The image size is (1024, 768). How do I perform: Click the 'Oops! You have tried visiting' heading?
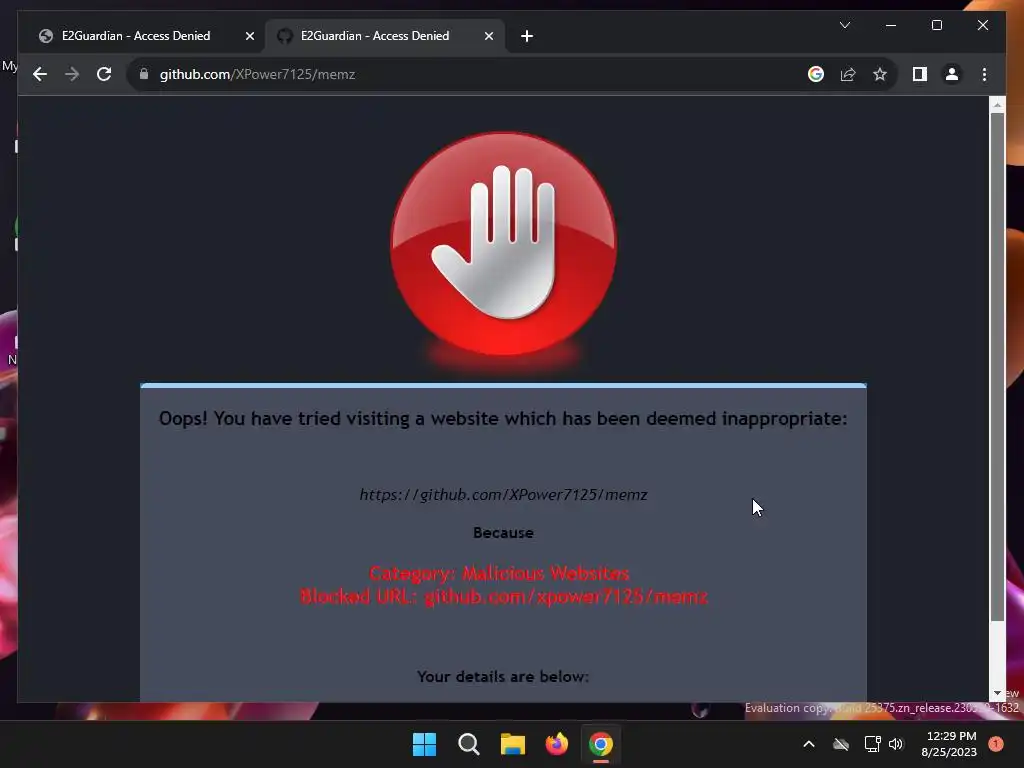coord(503,419)
